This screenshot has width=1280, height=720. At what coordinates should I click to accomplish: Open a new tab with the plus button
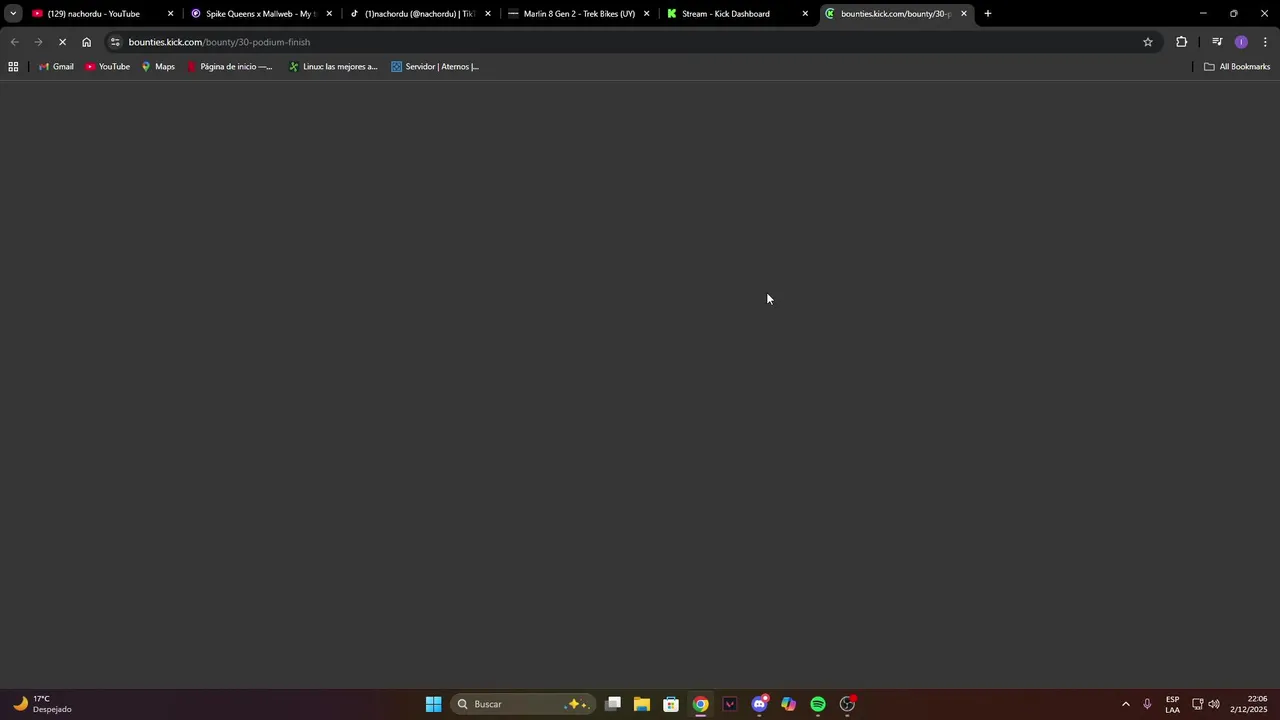pyautogui.click(x=988, y=14)
